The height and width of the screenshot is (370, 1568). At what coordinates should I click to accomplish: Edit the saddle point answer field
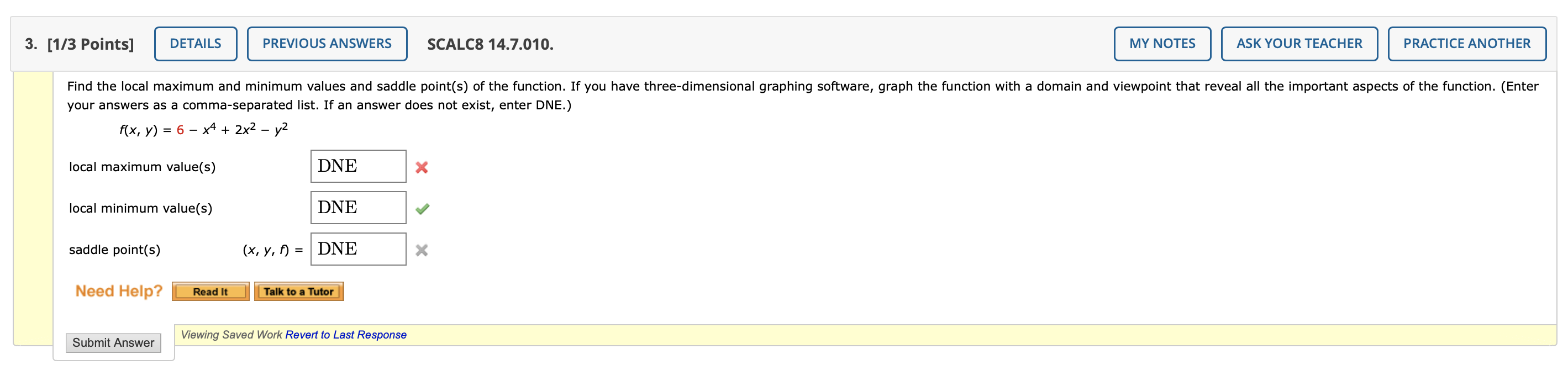(x=358, y=249)
